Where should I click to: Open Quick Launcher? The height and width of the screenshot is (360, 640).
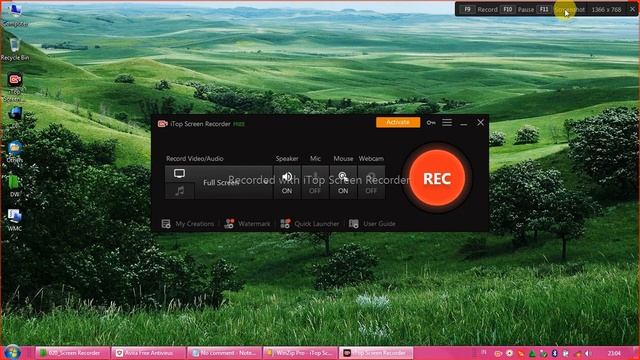tap(310, 224)
